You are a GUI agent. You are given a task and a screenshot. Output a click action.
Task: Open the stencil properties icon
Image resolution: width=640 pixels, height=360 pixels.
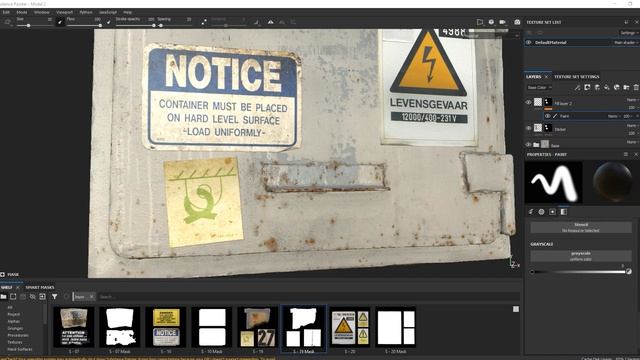(x=552, y=211)
